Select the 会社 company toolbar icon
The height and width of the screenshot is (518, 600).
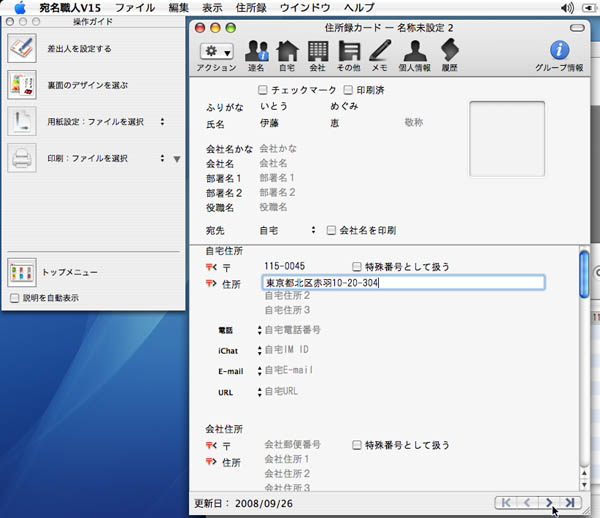(317, 52)
